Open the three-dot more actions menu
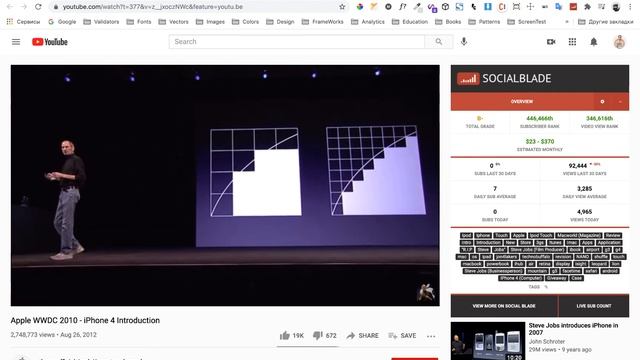 click(431, 336)
